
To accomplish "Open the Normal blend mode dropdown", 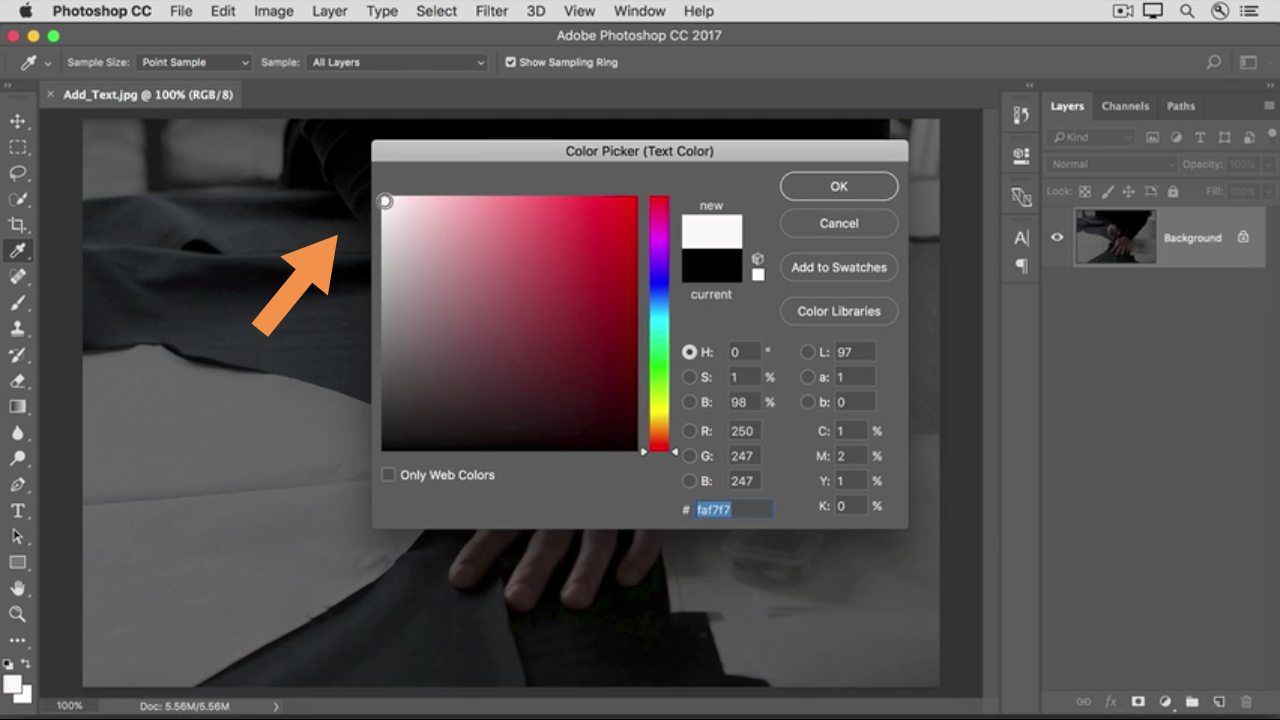I will point(1112,164).
